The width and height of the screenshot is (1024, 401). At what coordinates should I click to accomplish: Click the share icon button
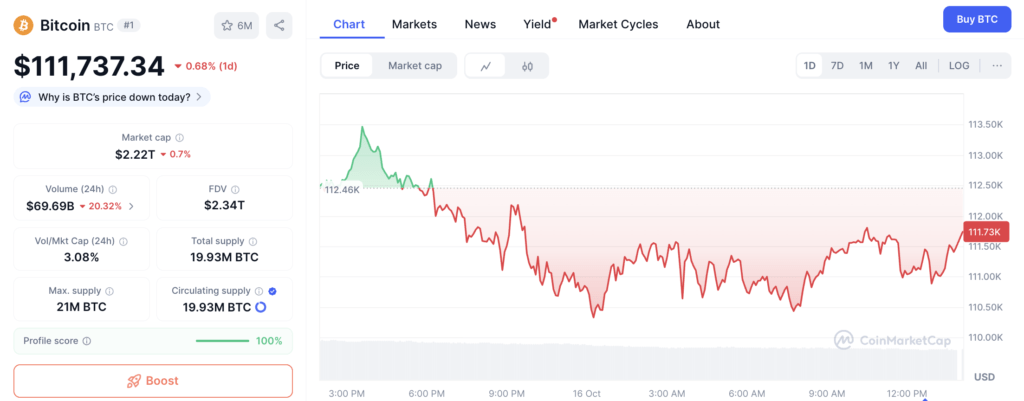tap(280, 25)
